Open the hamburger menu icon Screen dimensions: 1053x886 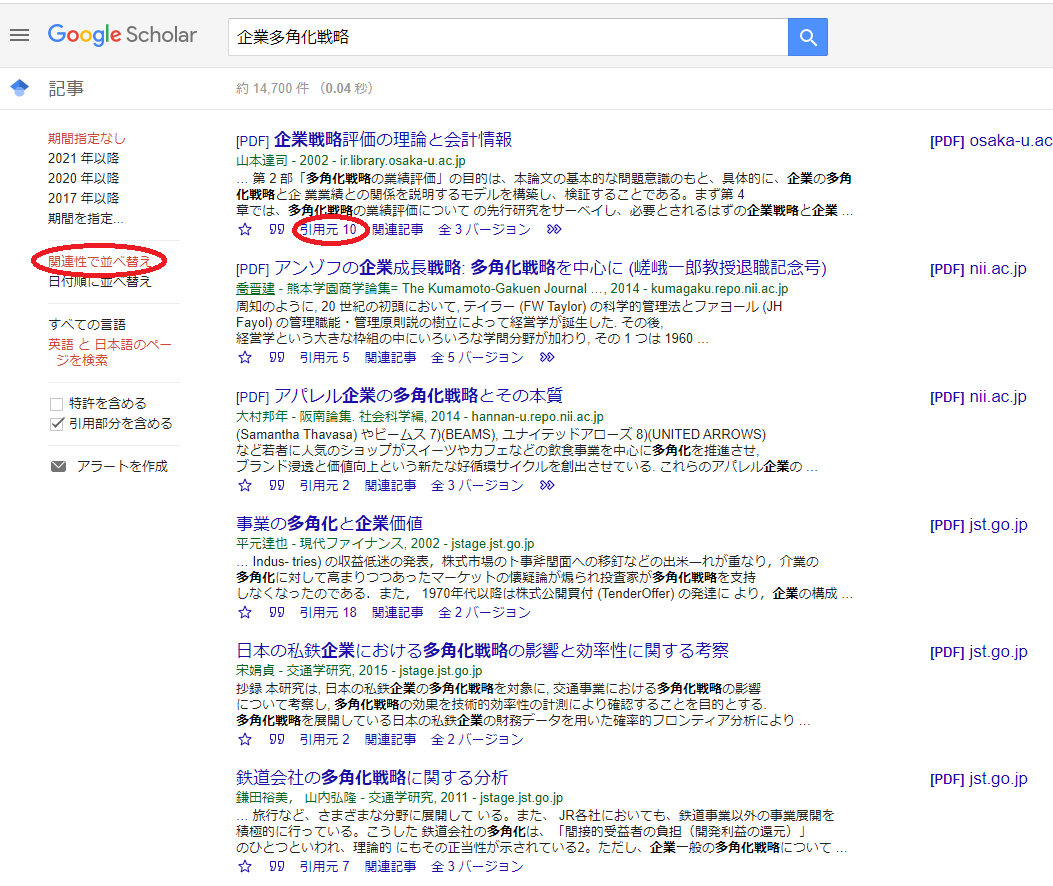(19, 36)
